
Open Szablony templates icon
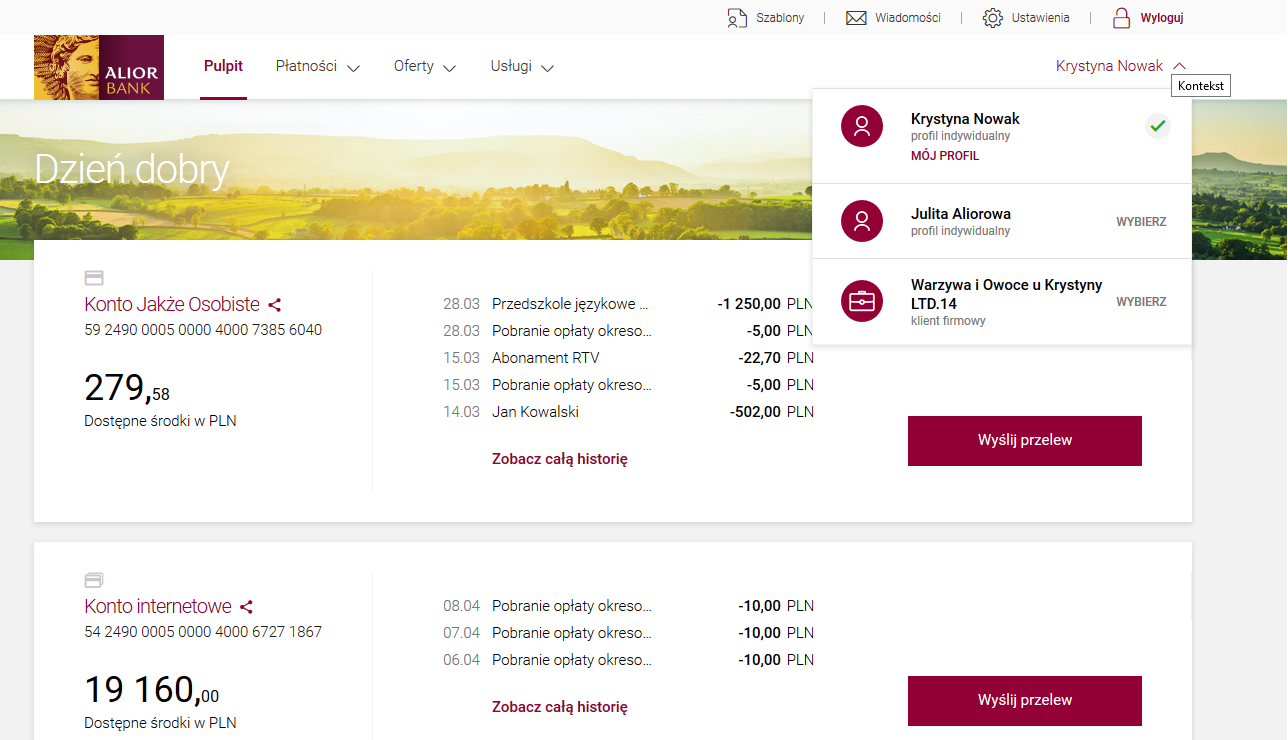pyautogui.click(x=737, y=18)
